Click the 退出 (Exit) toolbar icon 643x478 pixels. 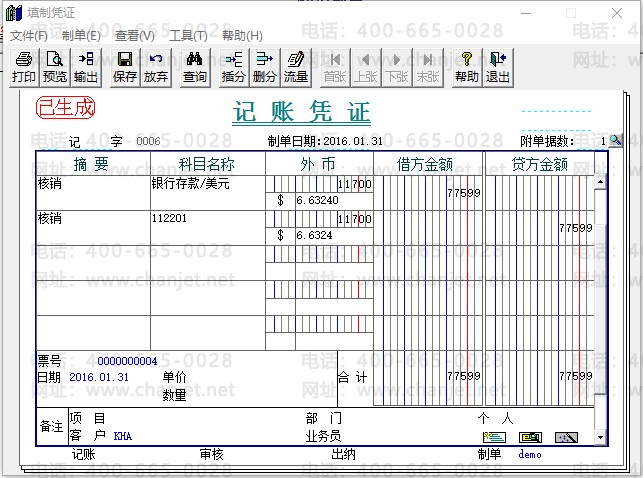click(497, 67)
